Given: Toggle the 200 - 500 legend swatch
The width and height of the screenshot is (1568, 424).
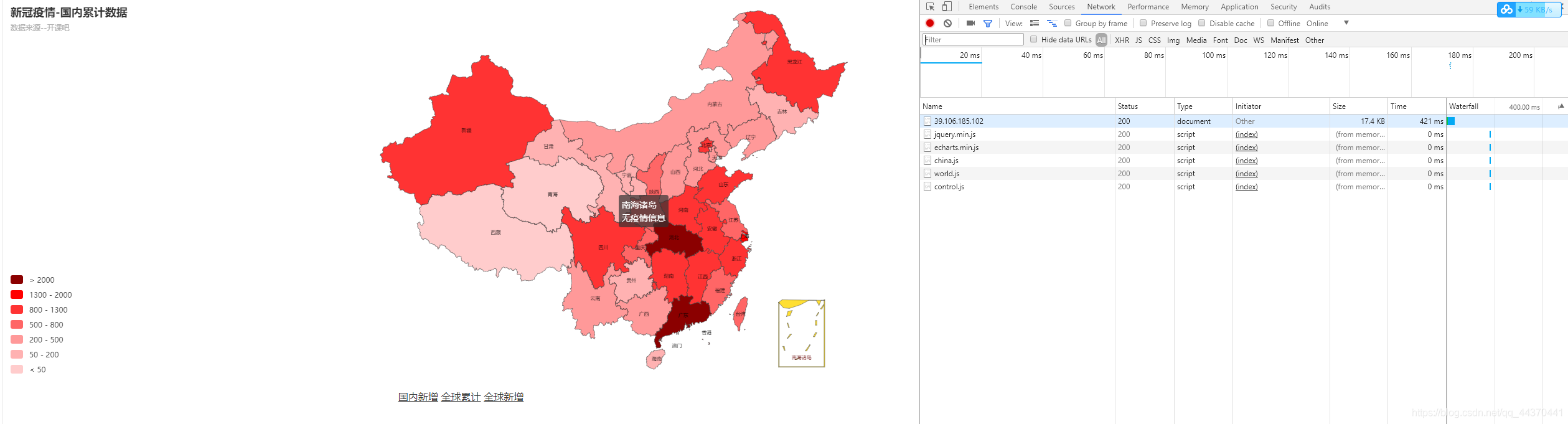Looking at the screenshot, I should [17, 339].
